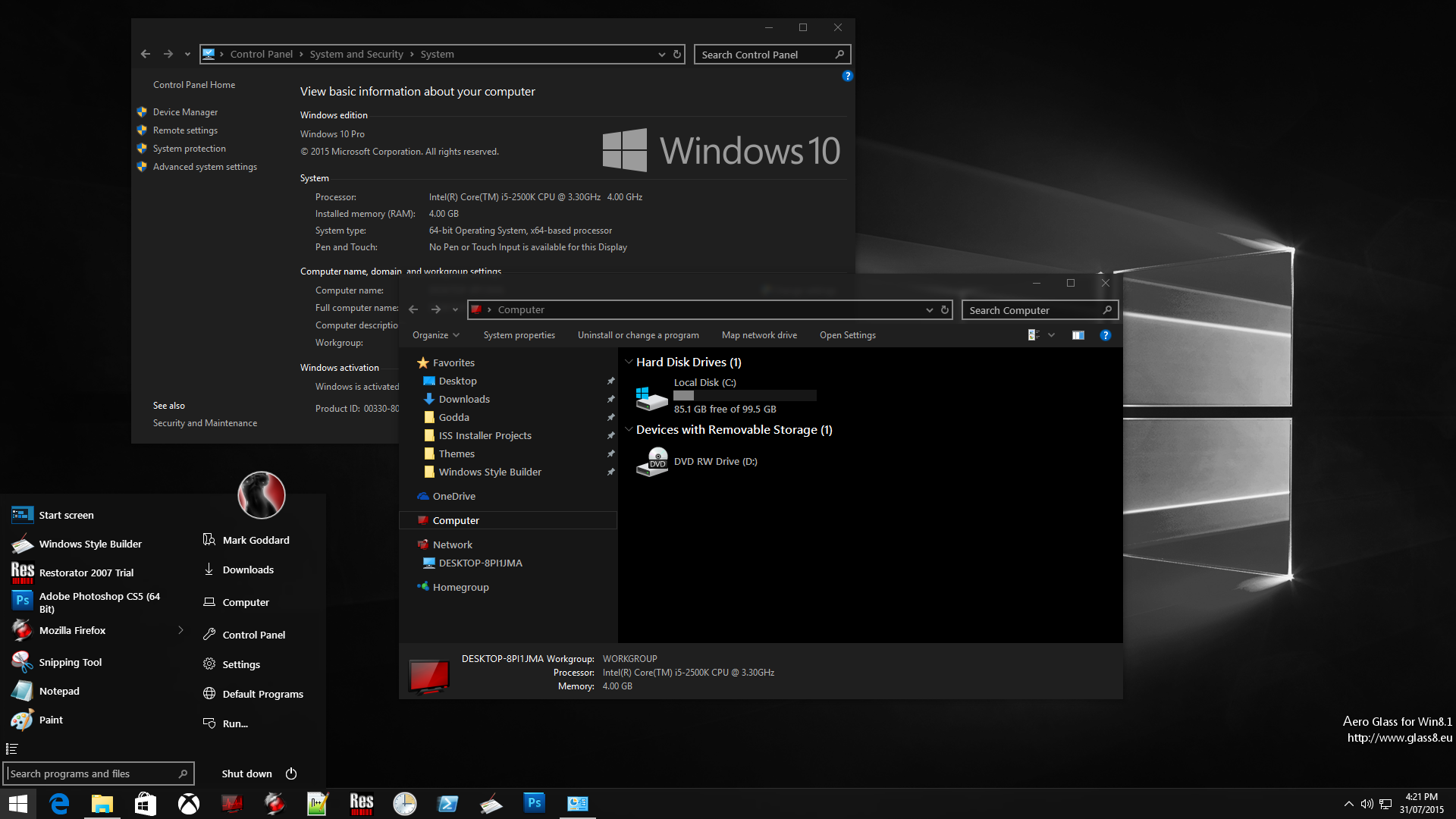
Task: Open Notepad from Start menu
Action: 59,691
